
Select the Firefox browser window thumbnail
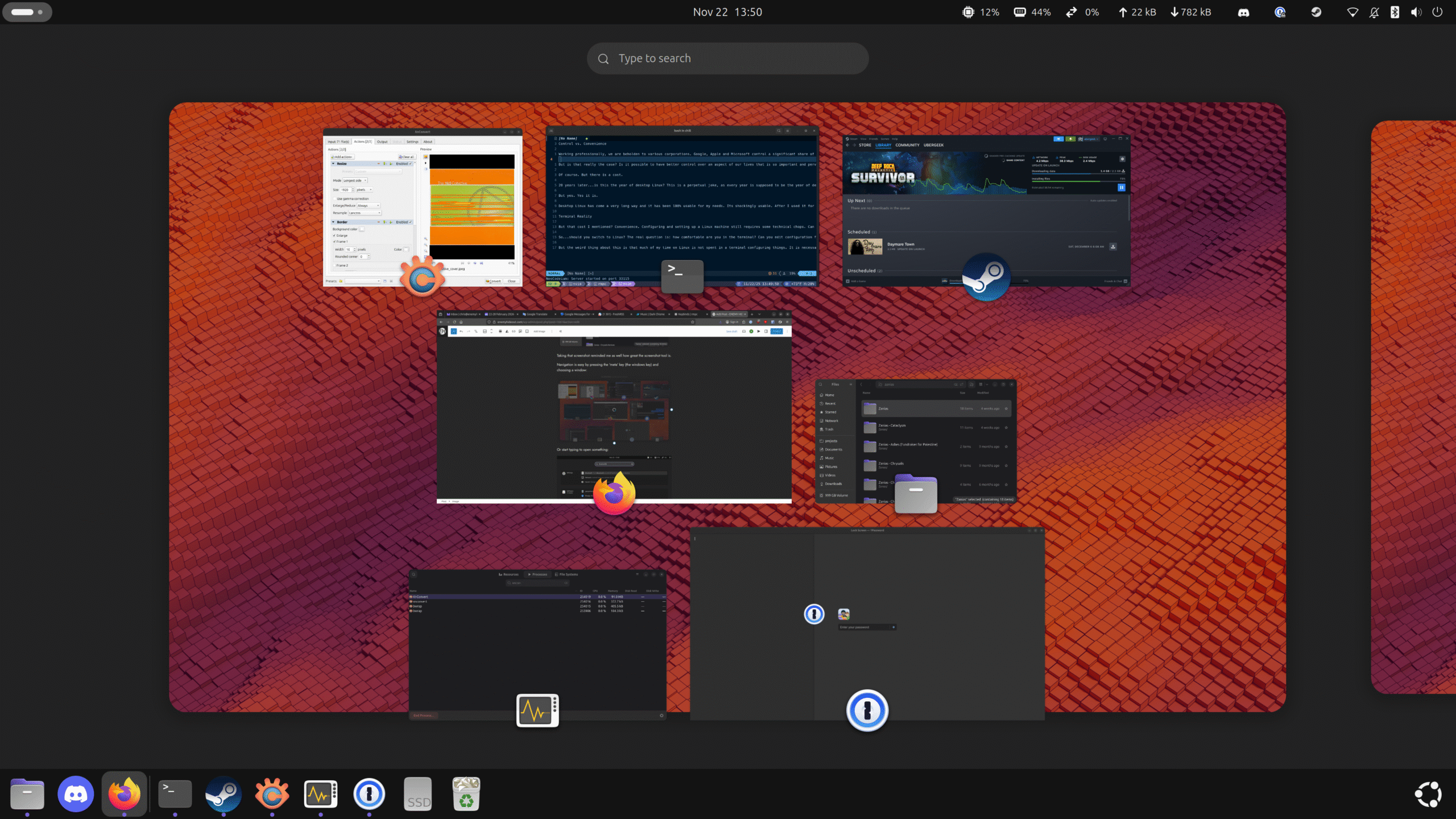(x=614, y=407)
